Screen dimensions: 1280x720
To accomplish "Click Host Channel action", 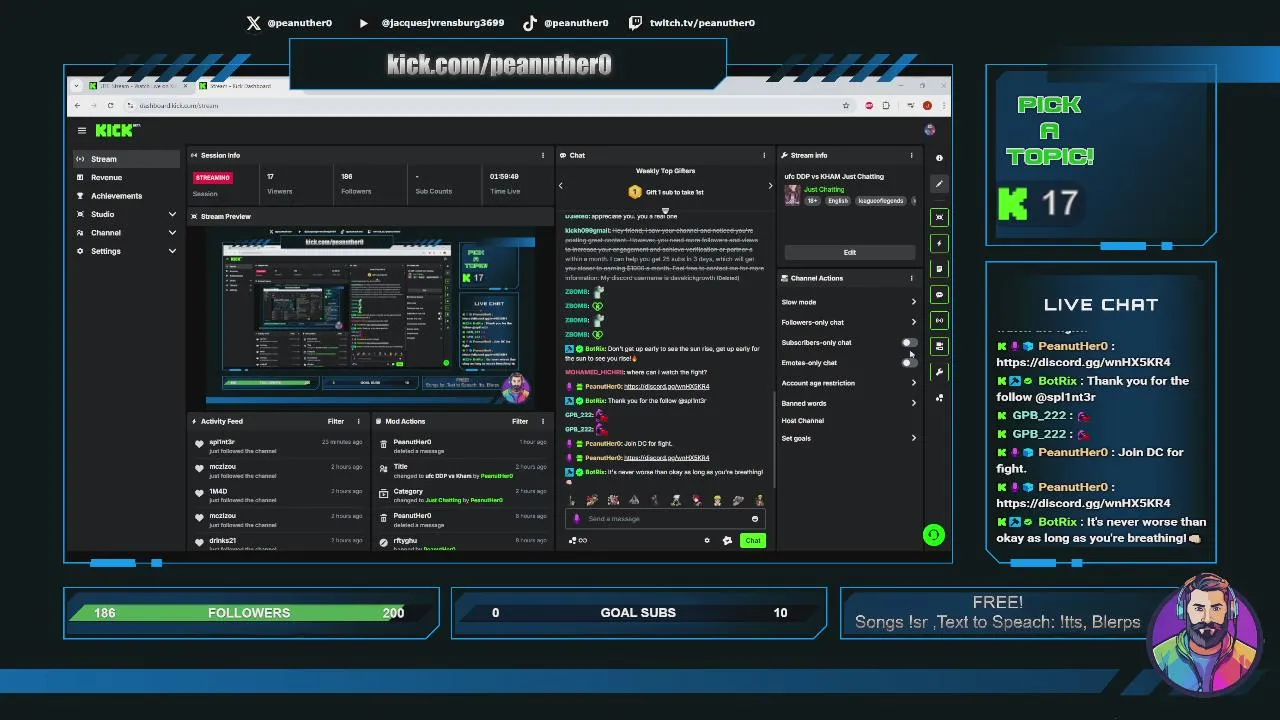I will pos(803,421).
